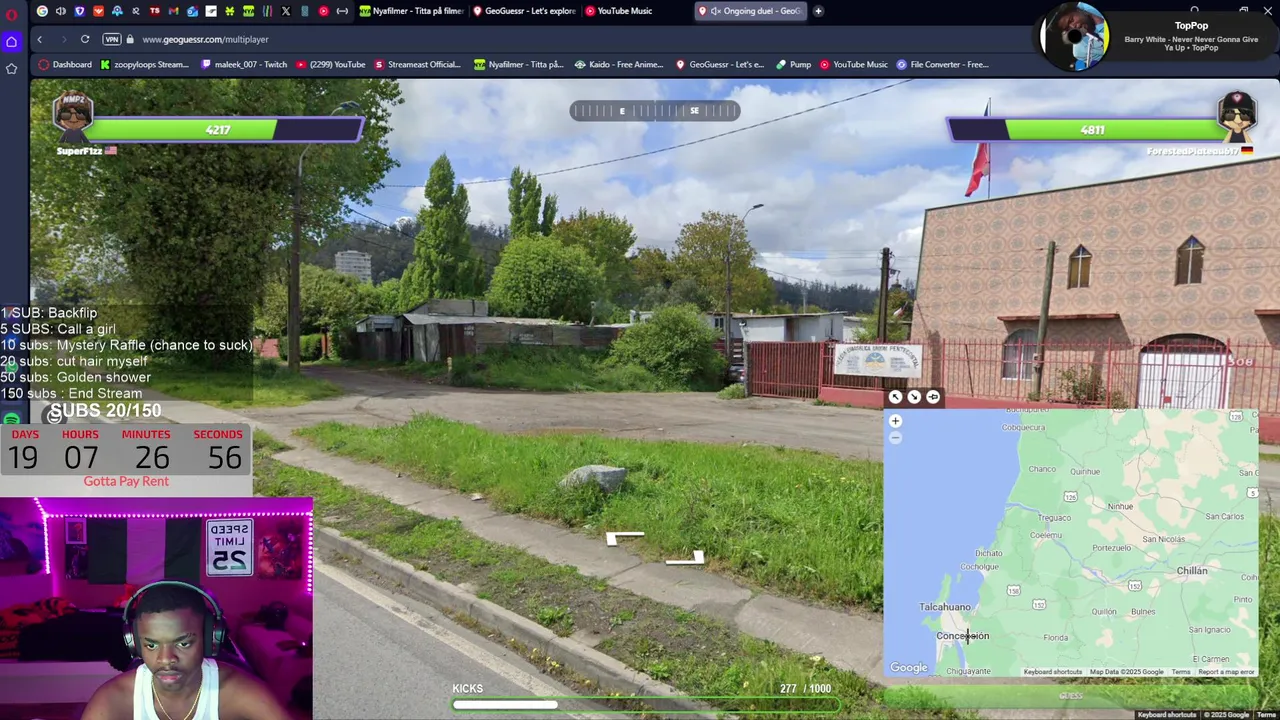
Task: Switch to the TS pinned tab
Action: tap(155, 11)
